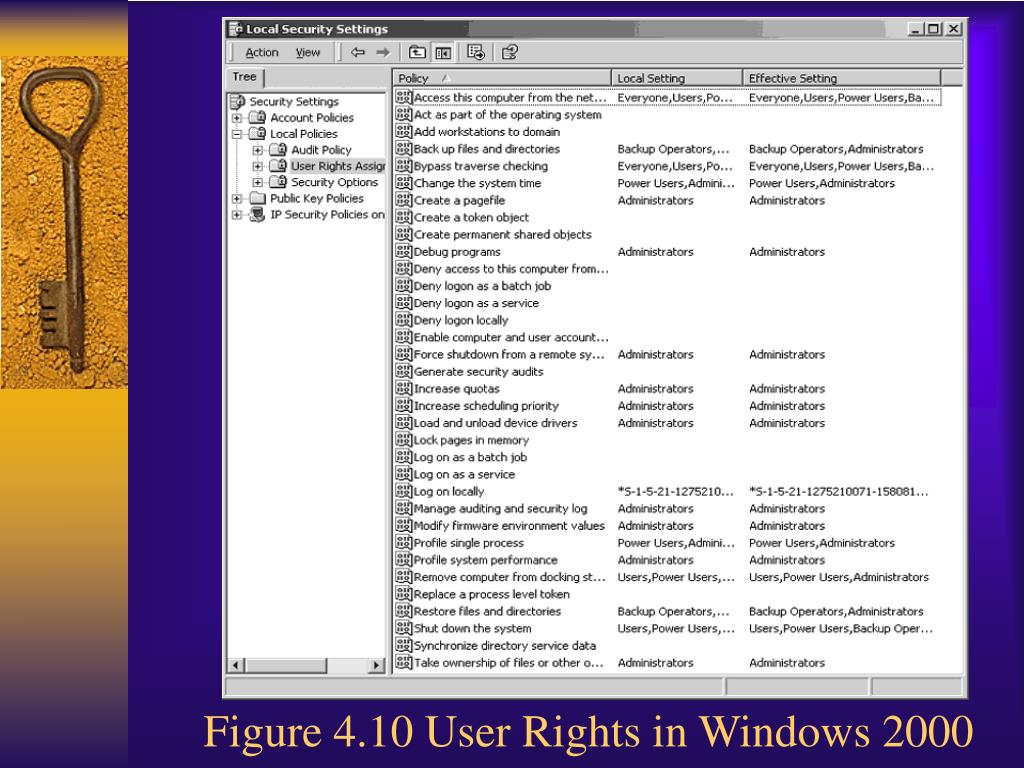Click the Local Policies folder icon
Image resolution: width=1024 pixels, height=768 pixels.
pyautogui.click(x=258, y=133)
